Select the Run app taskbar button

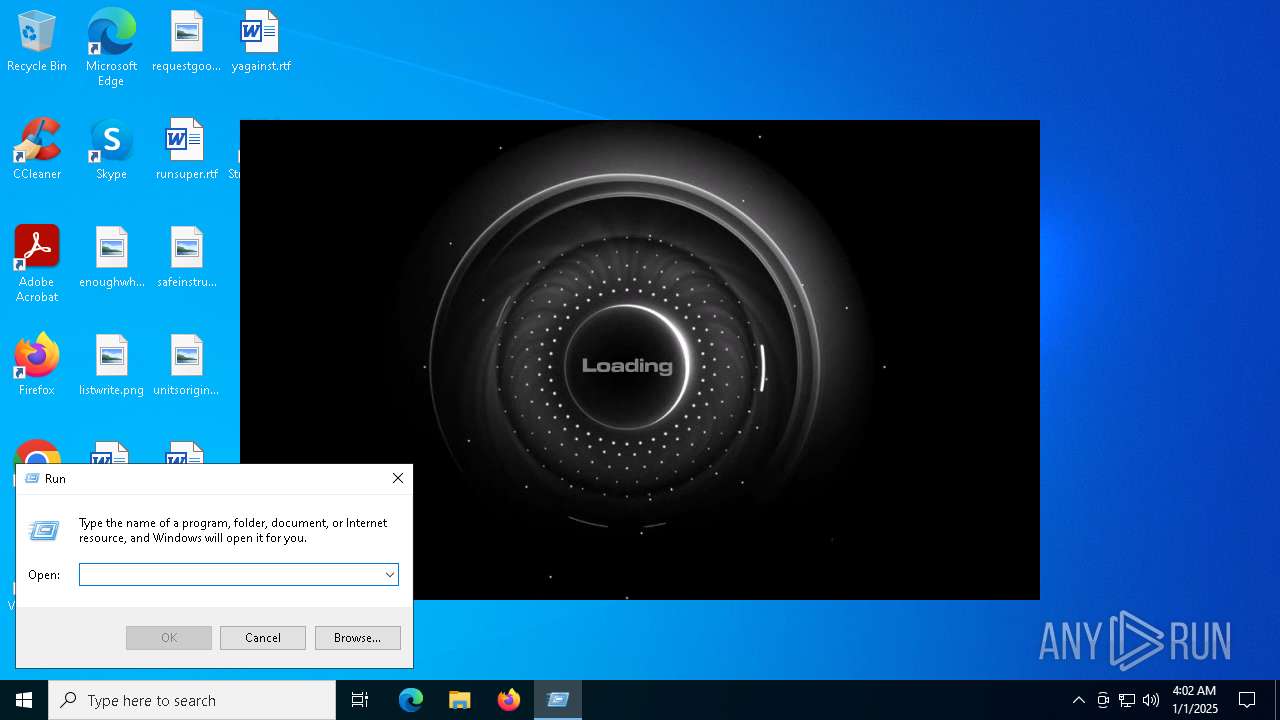[558, 700]
